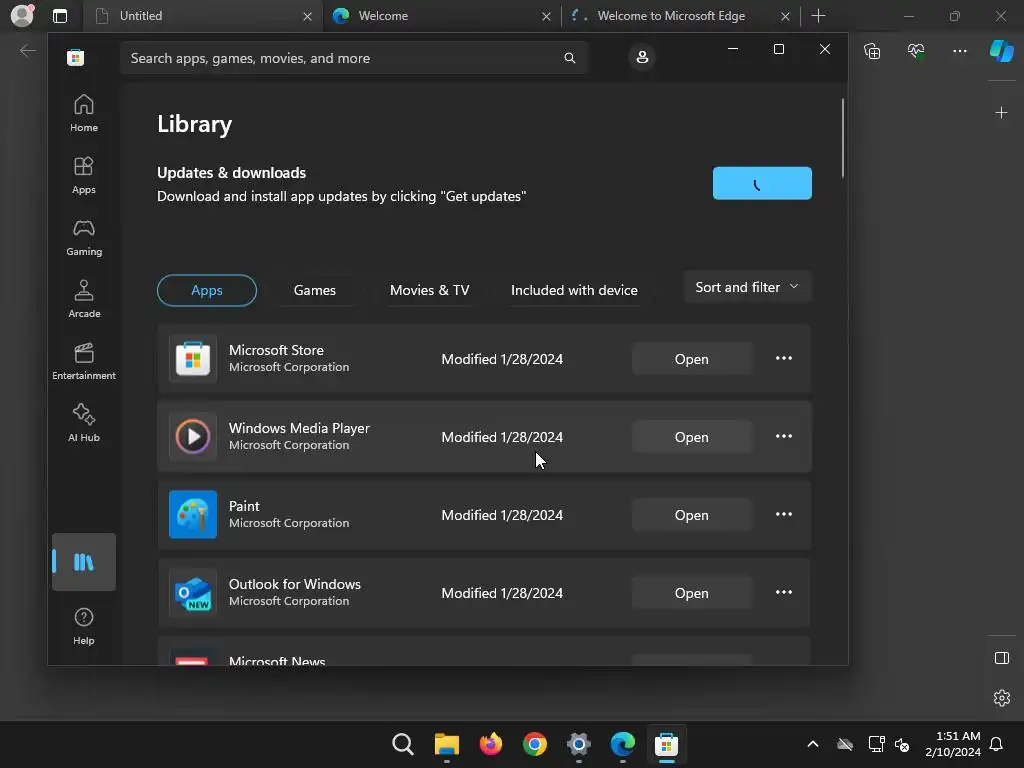Click Edge back arrow button

tap(27, 50)
